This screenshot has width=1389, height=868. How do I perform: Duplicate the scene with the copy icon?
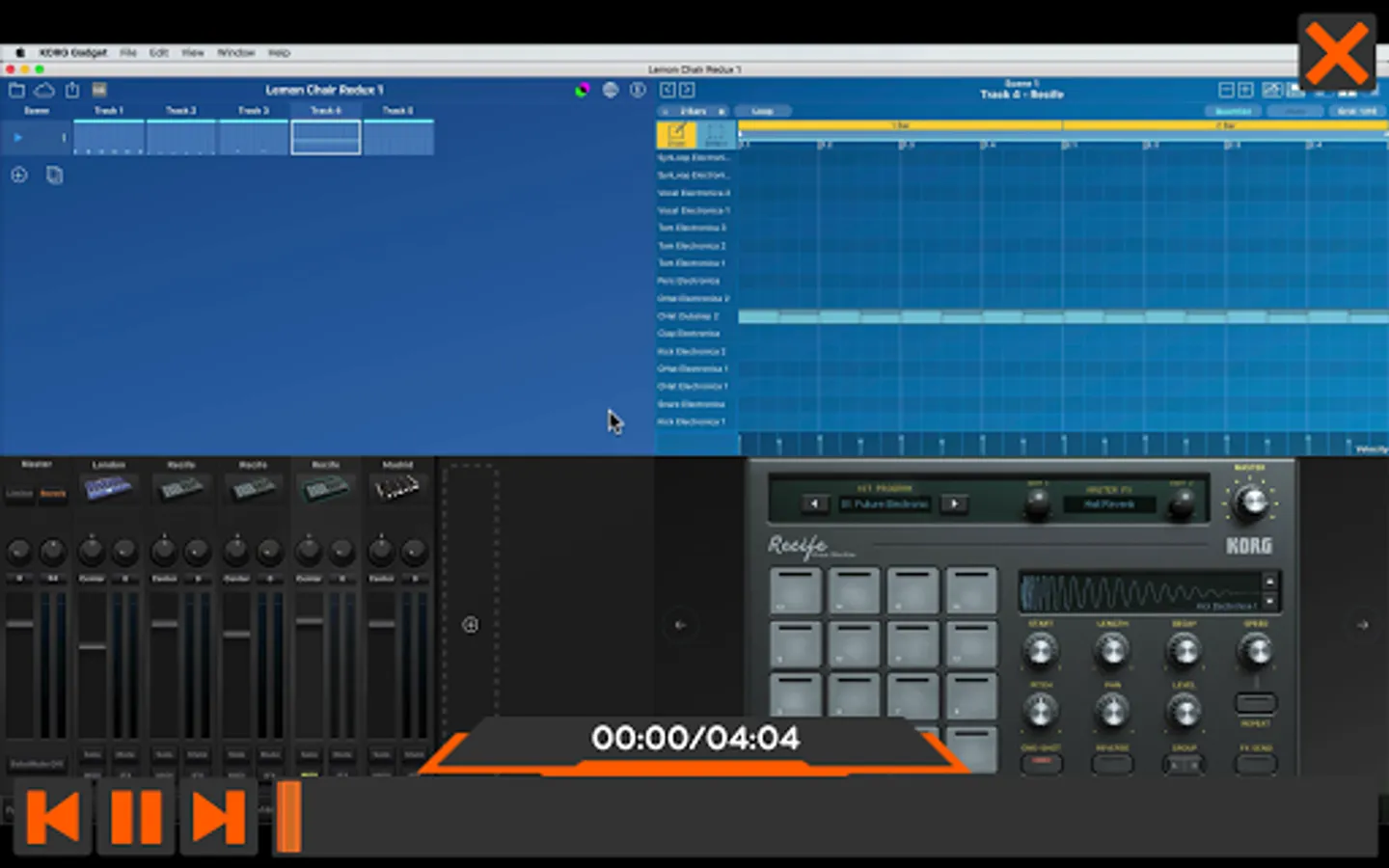[x=55, y=175]
